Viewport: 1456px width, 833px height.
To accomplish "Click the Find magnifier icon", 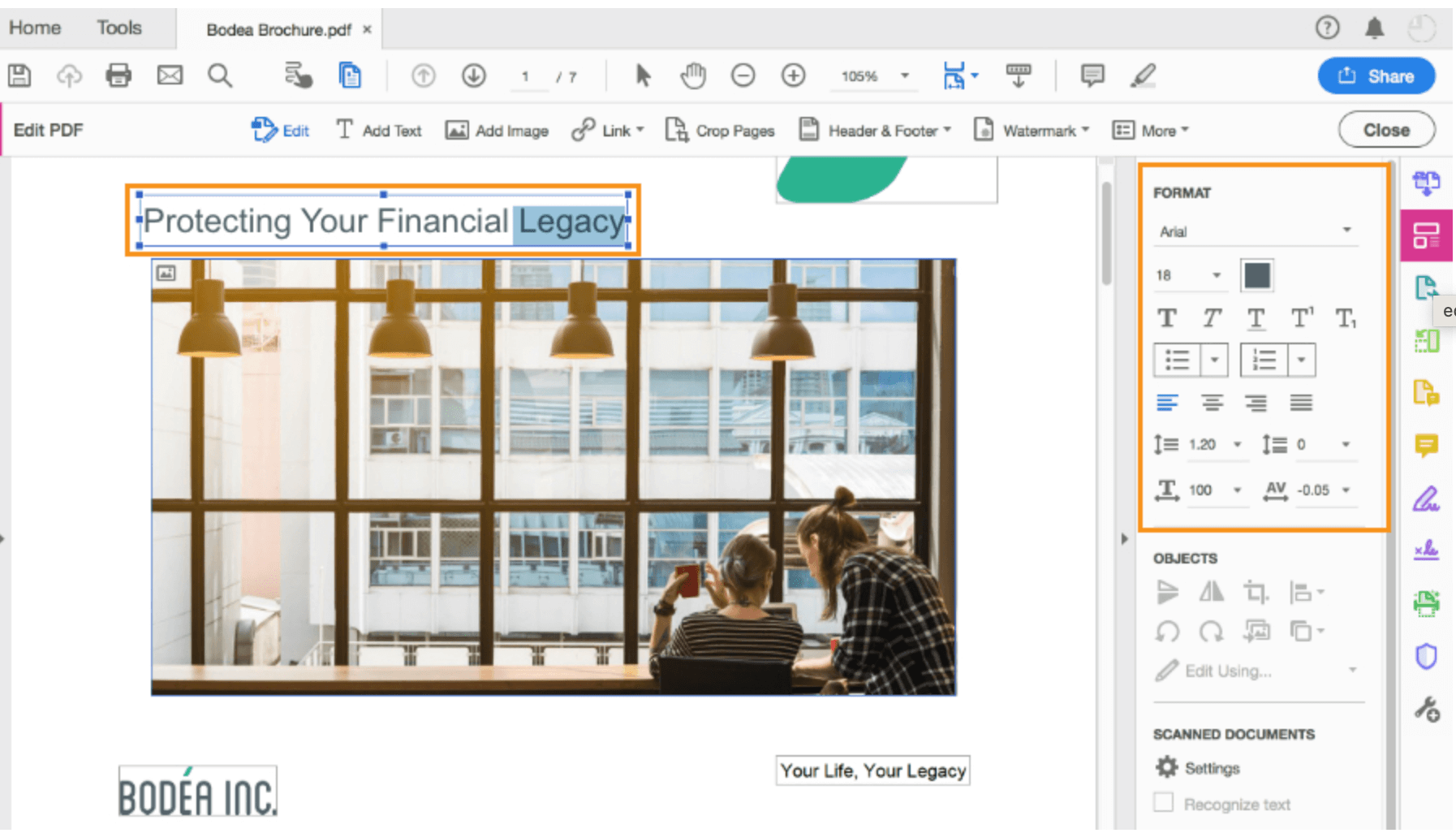I will coord(220,76).
